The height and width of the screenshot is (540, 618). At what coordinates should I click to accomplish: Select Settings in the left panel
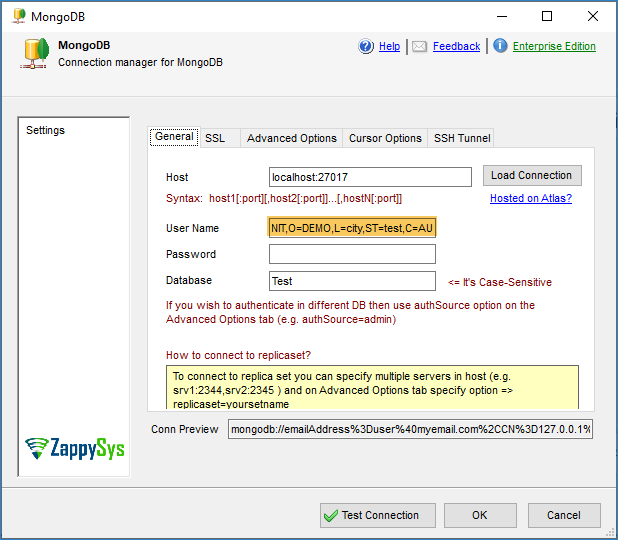coord(45,130)
